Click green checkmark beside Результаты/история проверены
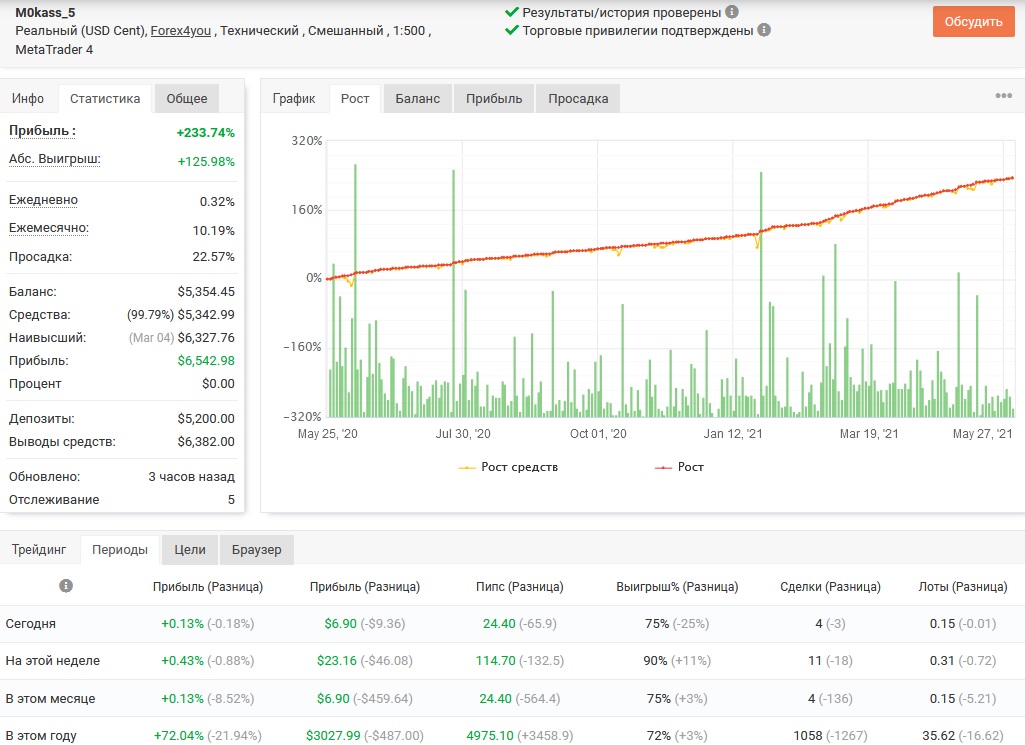 click(x=512, y=12)
